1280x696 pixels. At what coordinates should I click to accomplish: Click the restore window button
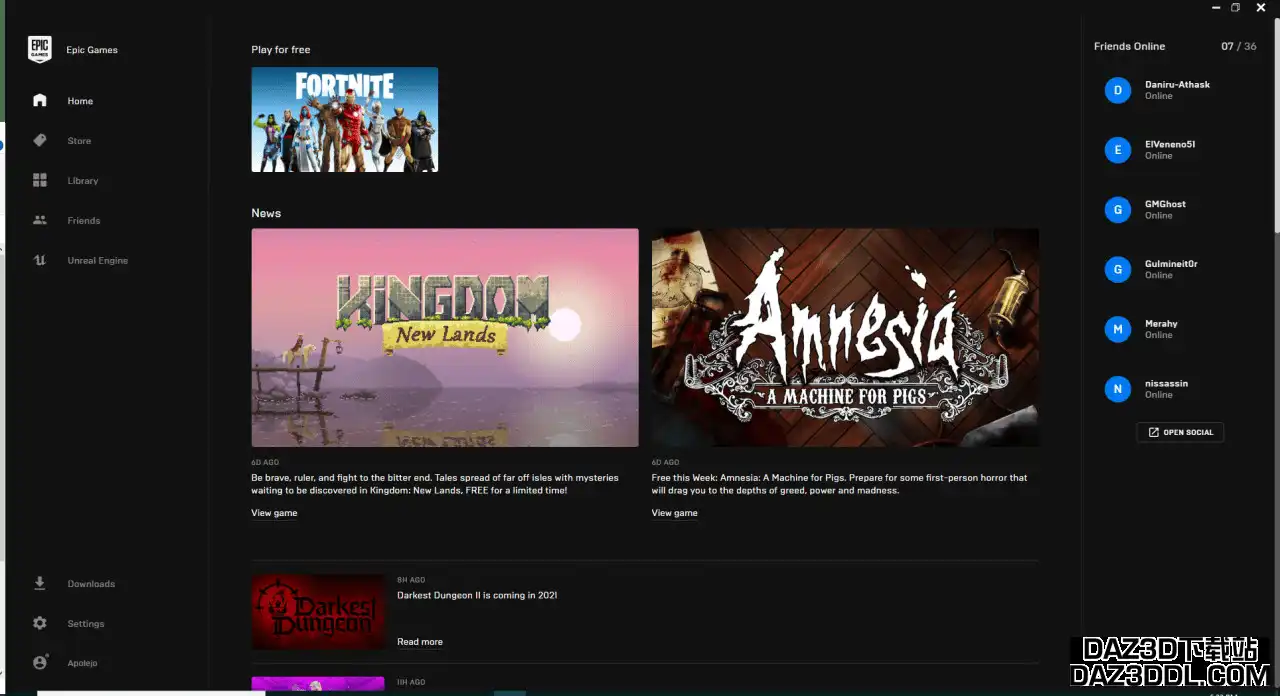tap(1235, 7)
